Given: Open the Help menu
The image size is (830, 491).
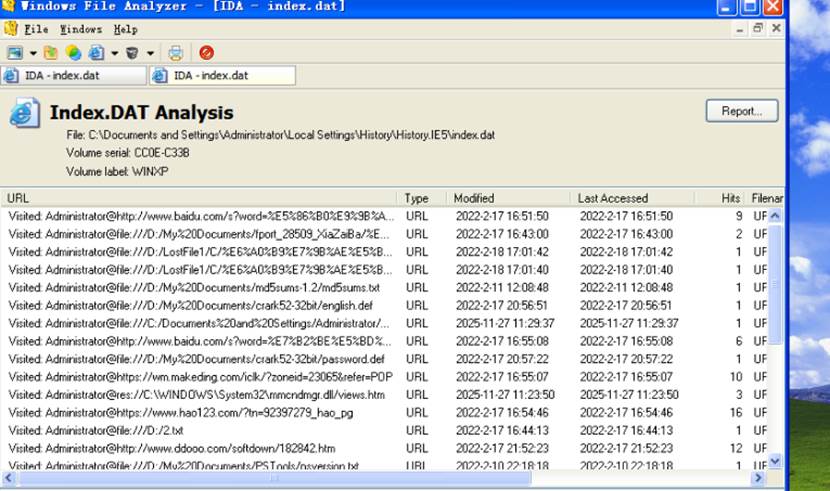Looking at the screenshot, I should point(125,30).
